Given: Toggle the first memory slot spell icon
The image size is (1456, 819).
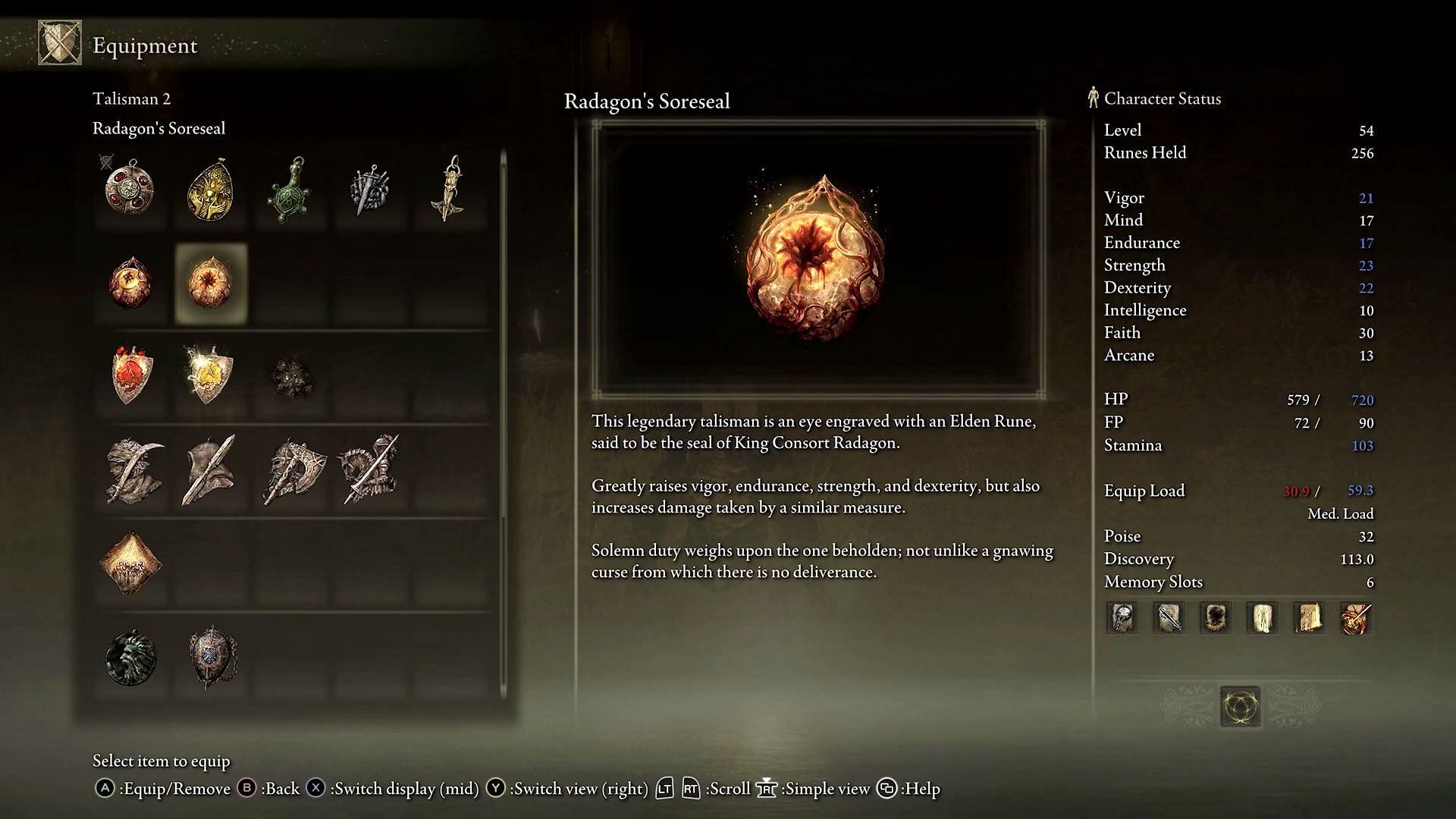Looking at the screenshot, I should pyautogui.click(x=1122, y=618).
